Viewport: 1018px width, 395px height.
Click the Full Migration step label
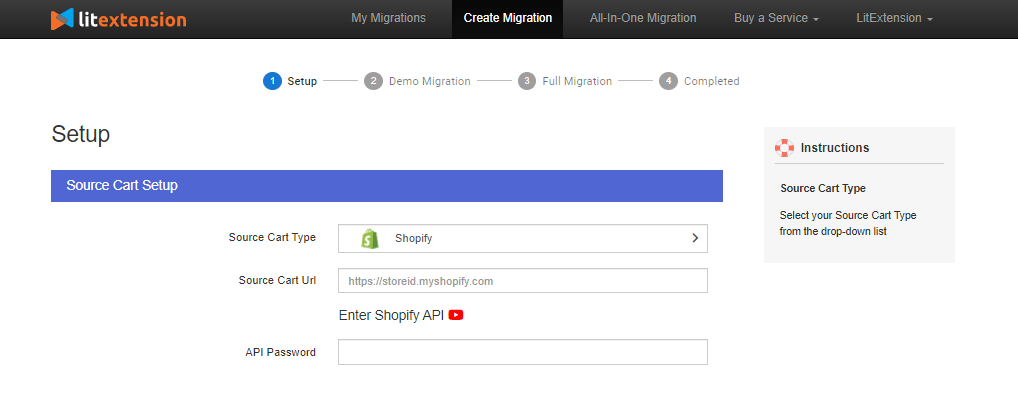[577, 81]
